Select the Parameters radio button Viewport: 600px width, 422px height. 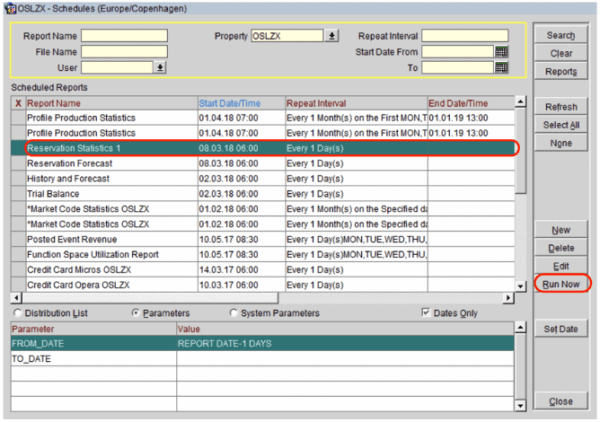[x=135, y=313]
